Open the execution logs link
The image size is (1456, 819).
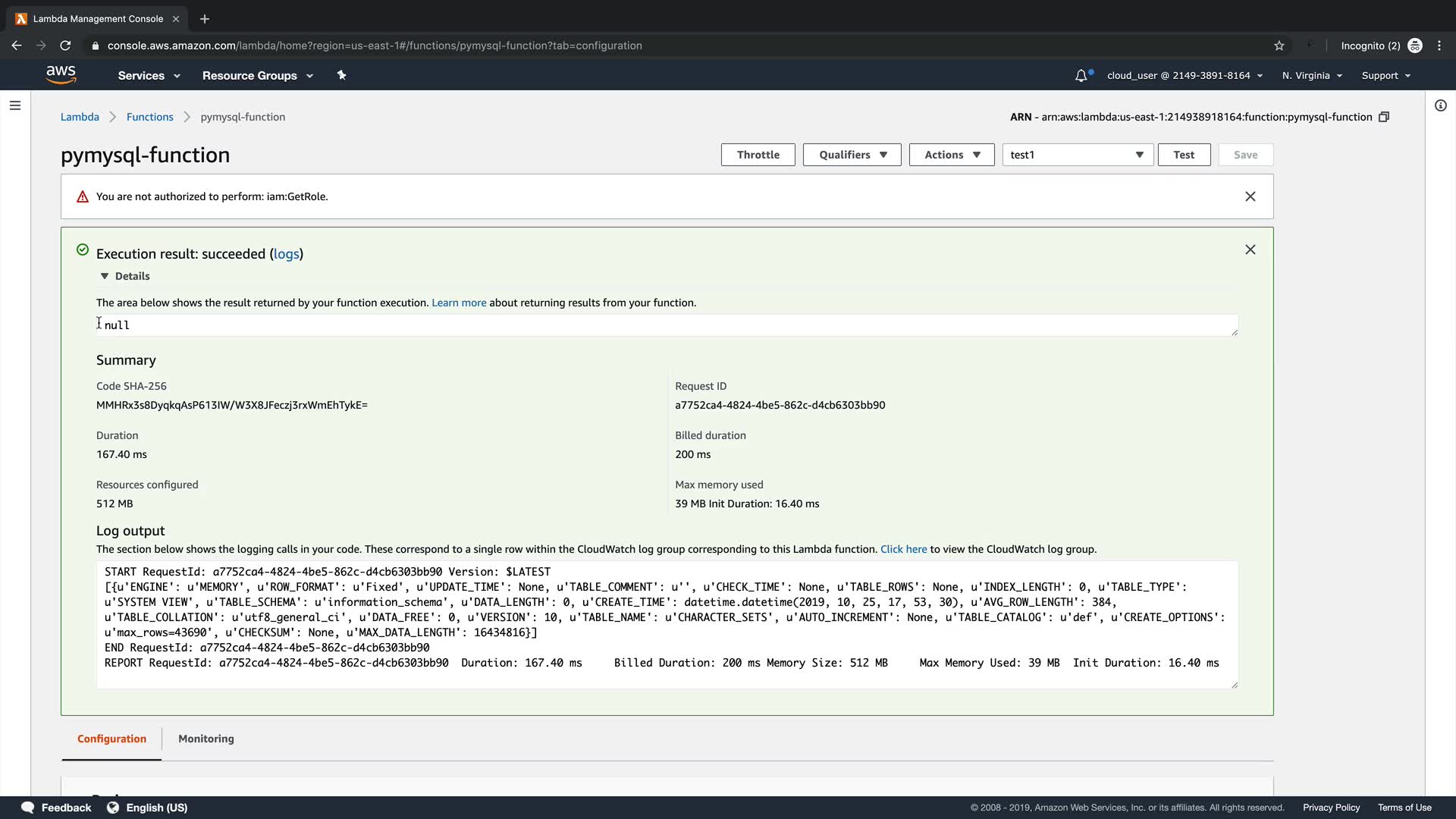(286, 254)
